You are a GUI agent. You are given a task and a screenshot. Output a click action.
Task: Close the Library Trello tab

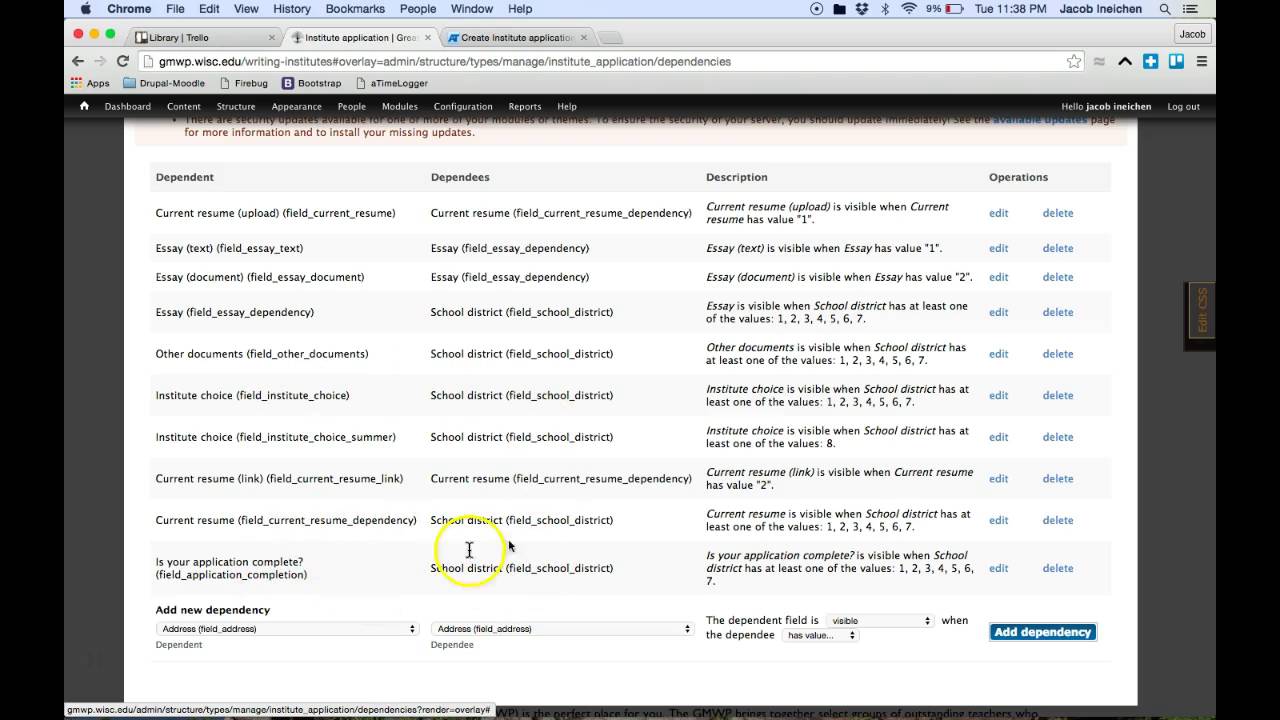[272, 38]
